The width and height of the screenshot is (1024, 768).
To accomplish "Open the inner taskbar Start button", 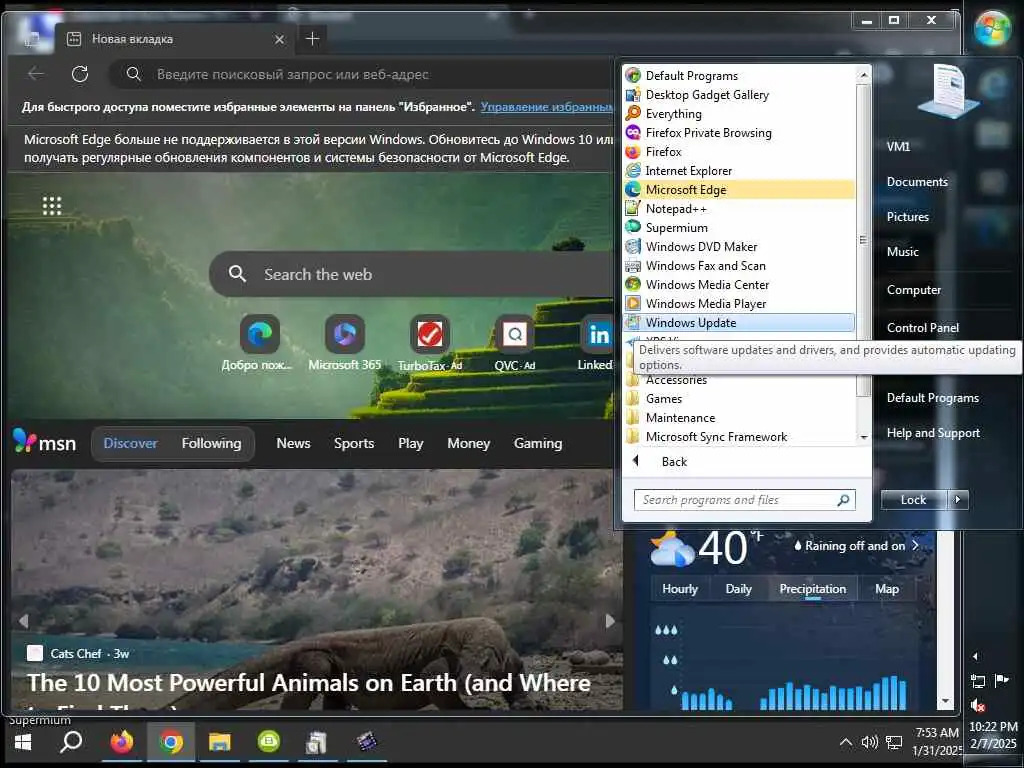I will (23, 742).
